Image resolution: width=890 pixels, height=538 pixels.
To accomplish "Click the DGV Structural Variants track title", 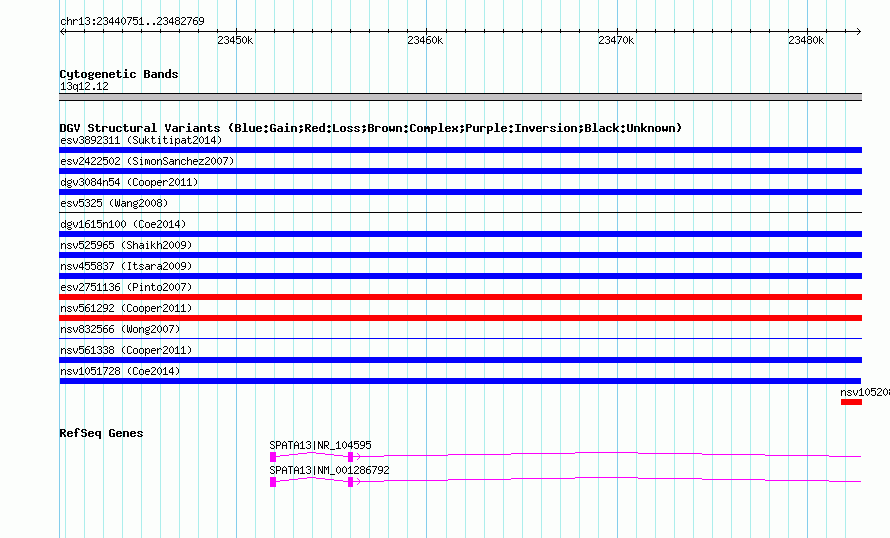I will [x=371, y=128].
